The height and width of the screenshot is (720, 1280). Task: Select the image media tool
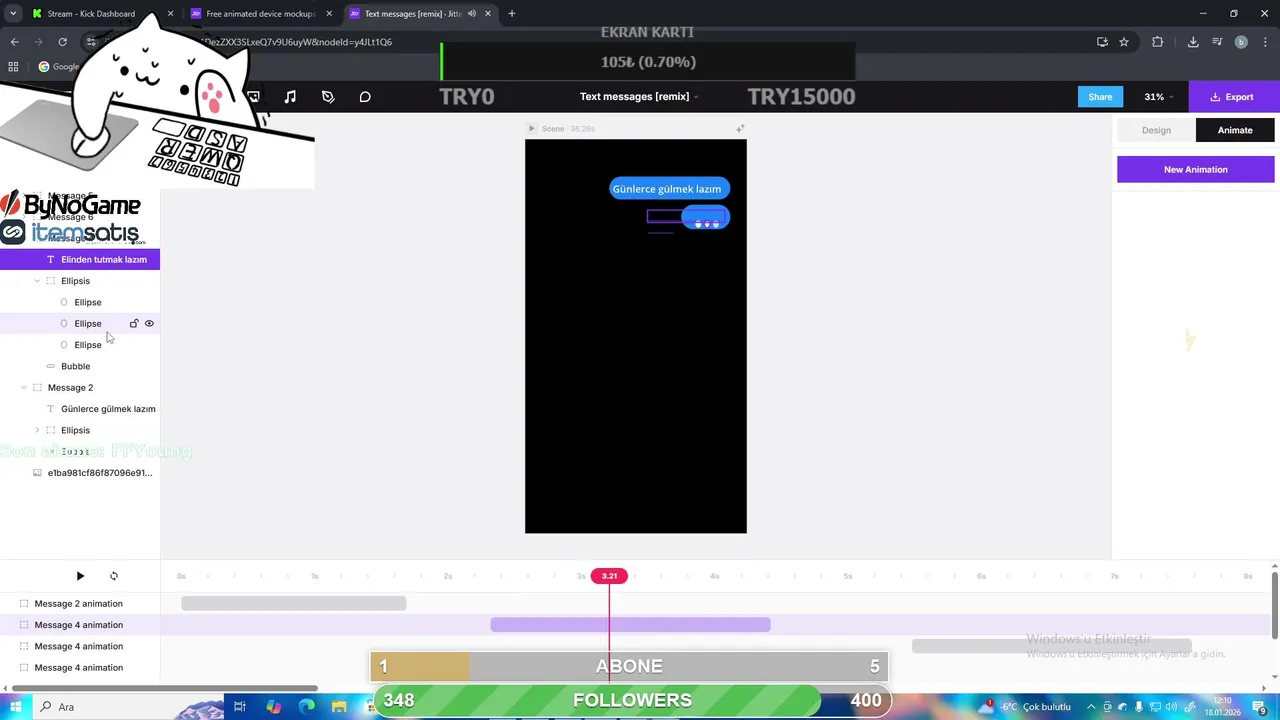[x=253, y=97]
